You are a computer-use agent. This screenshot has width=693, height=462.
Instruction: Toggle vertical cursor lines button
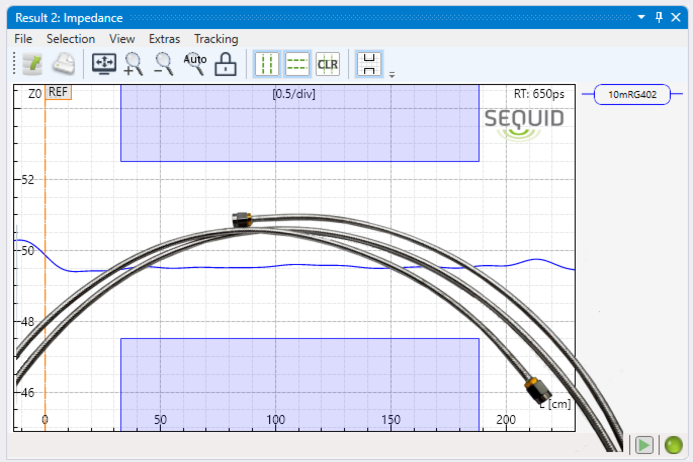pos(267,64)
